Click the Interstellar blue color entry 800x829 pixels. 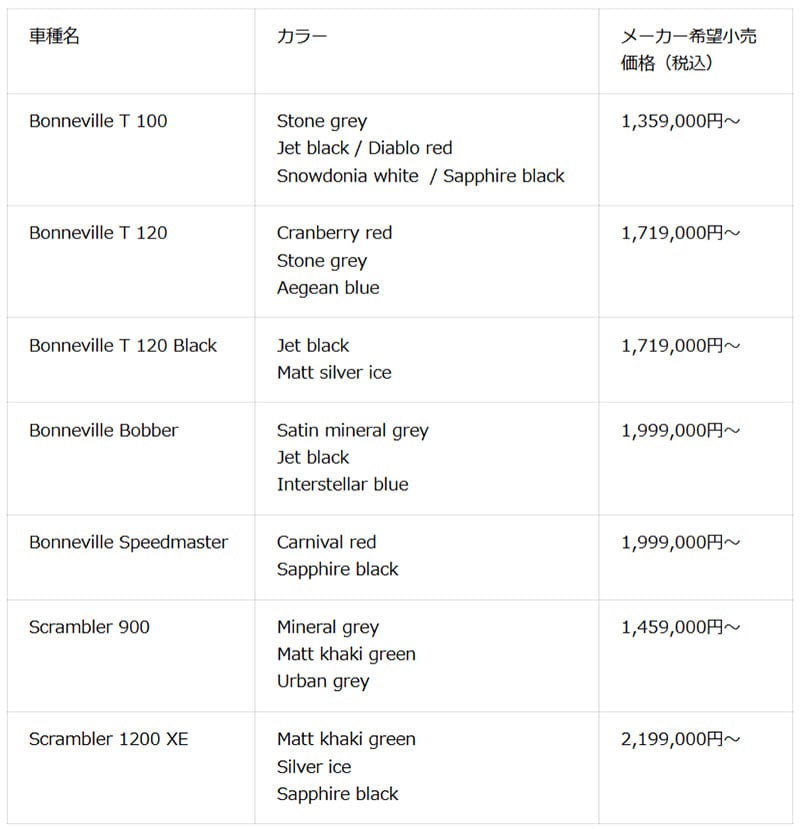tap(342, 484)
